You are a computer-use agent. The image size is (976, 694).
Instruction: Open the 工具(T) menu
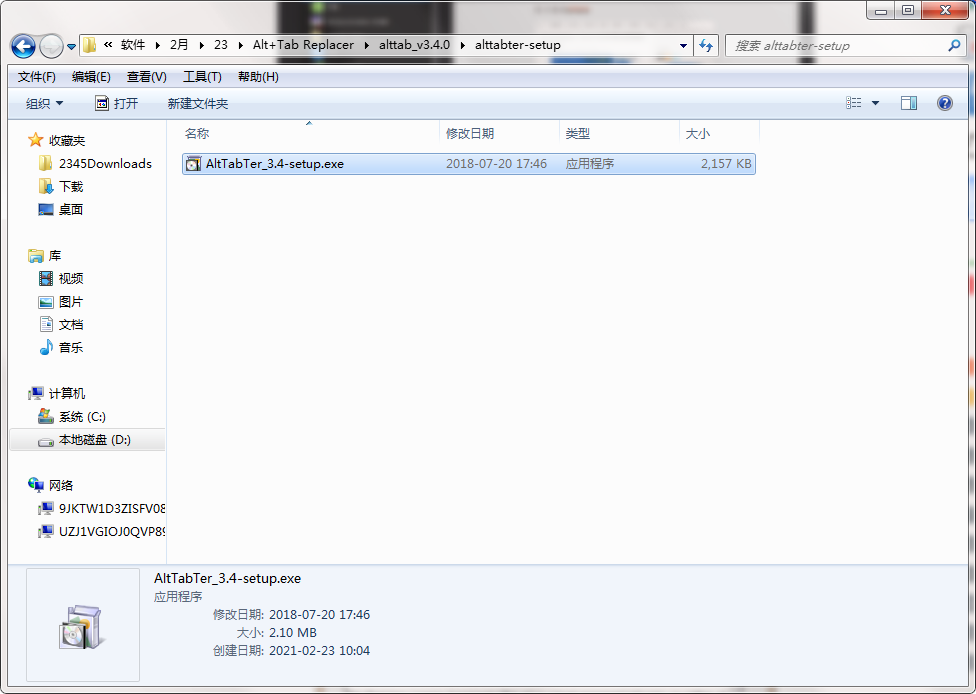click(x=202, y=77)
